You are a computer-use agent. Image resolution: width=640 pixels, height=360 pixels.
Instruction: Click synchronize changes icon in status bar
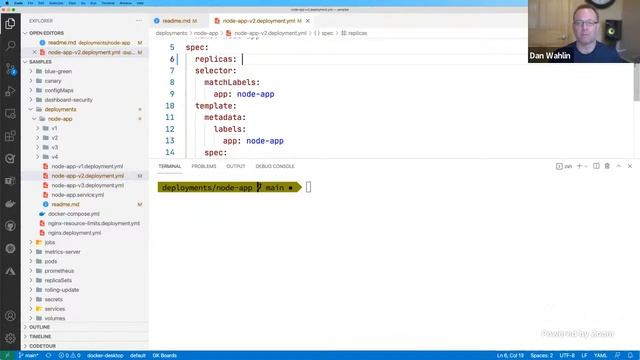coord(49,356)
